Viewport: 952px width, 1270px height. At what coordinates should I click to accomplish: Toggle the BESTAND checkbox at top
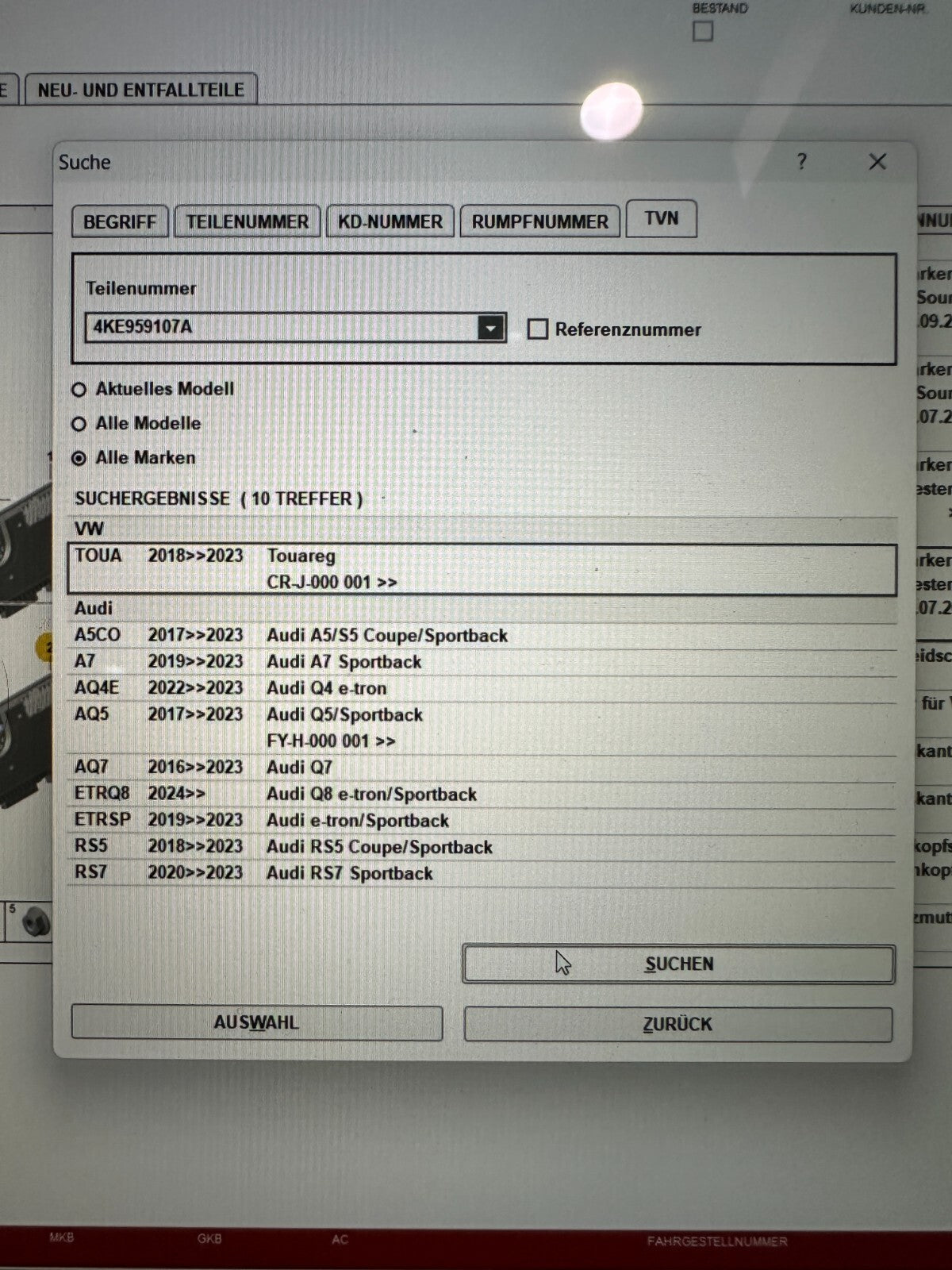point(703,31)
